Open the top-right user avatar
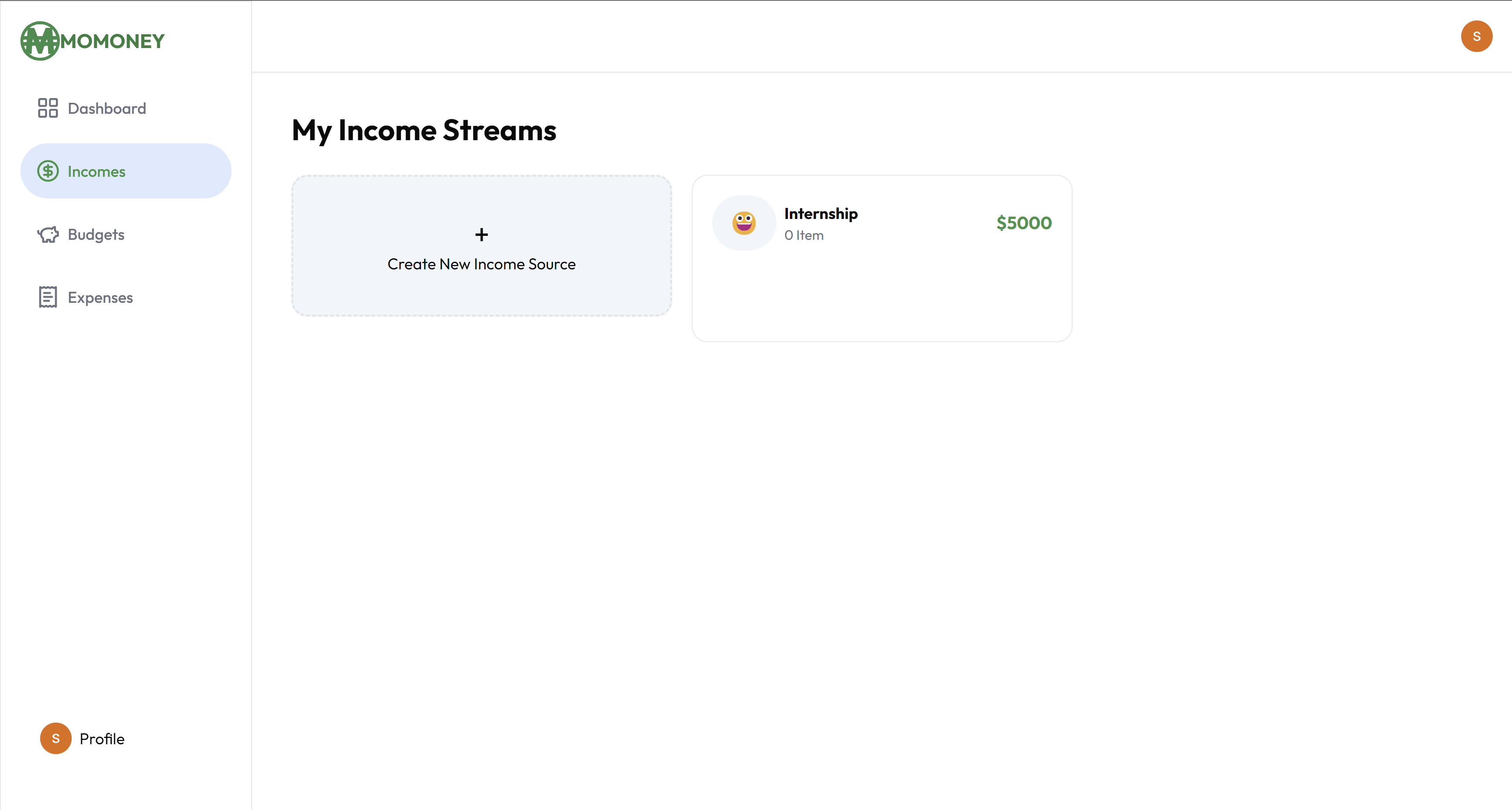 click(x=1476, y=36)
